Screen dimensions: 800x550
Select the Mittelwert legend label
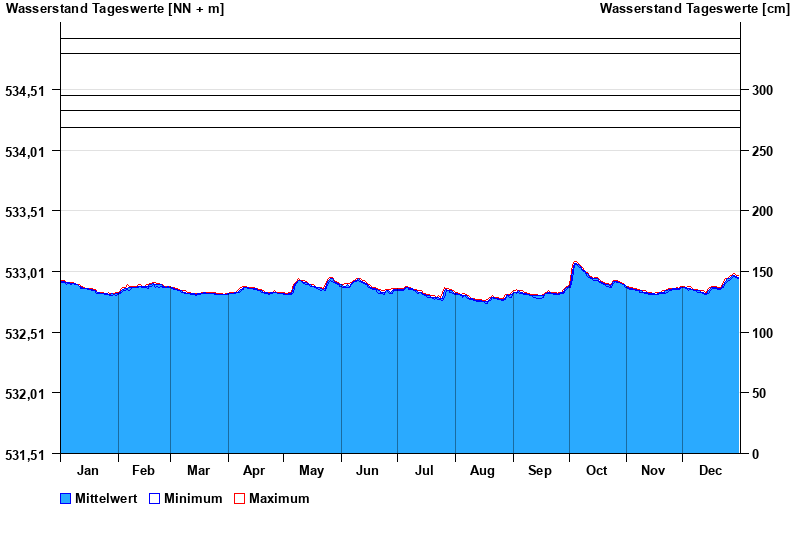coord(106,498)
